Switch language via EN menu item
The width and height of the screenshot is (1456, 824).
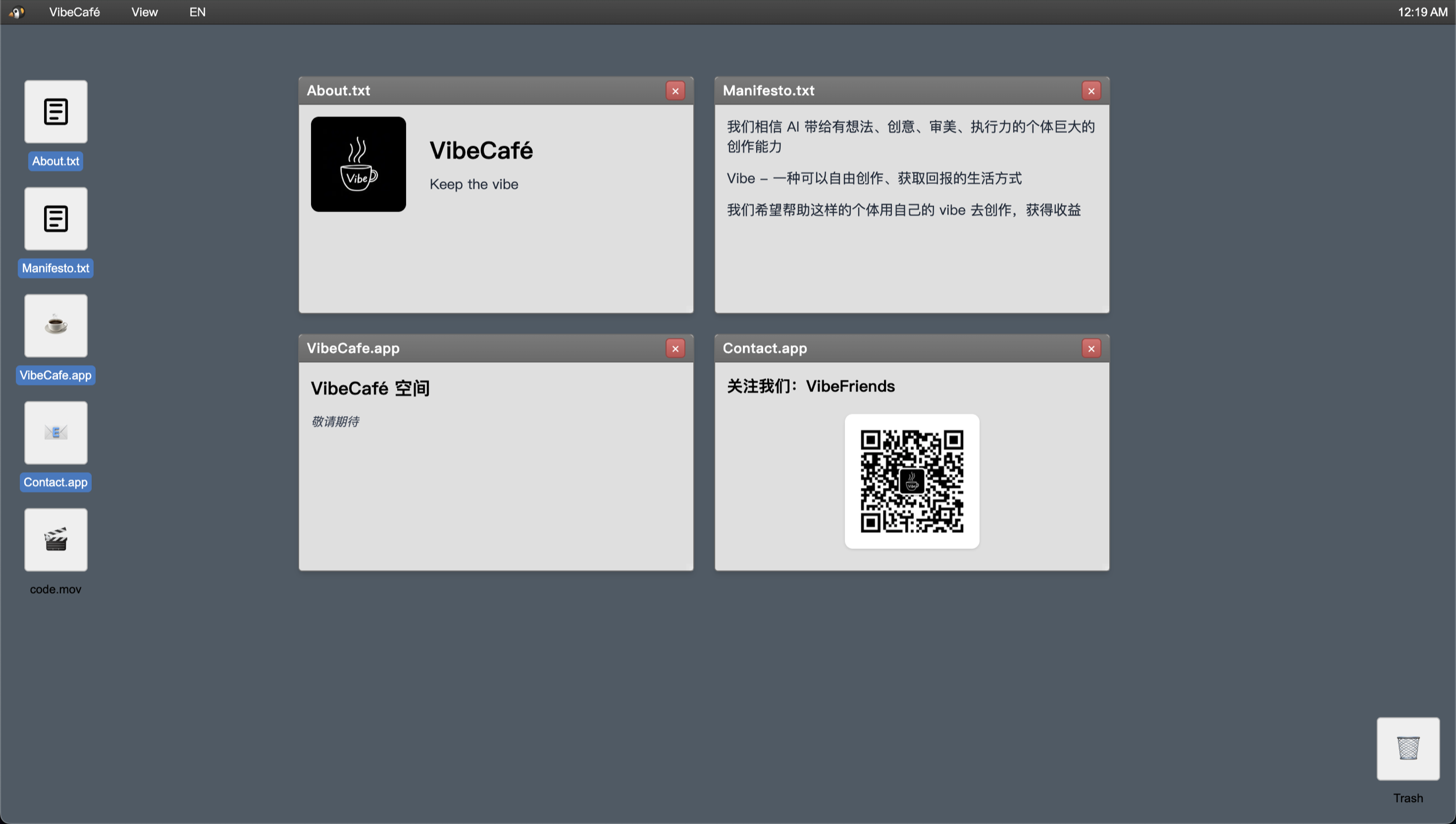(197, 12)
